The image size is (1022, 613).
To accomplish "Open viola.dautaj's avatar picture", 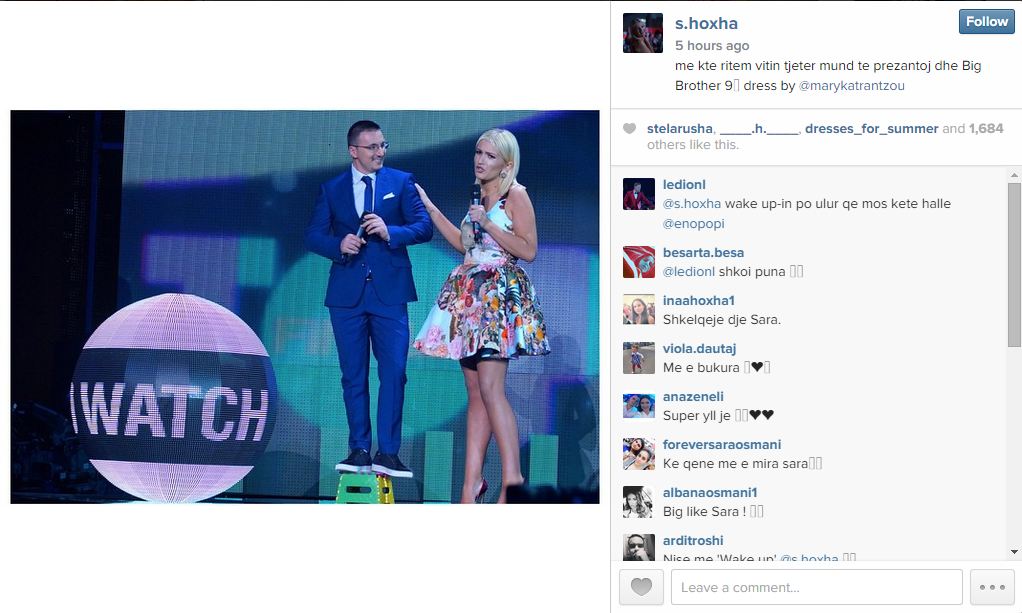I will coord(639,357).
